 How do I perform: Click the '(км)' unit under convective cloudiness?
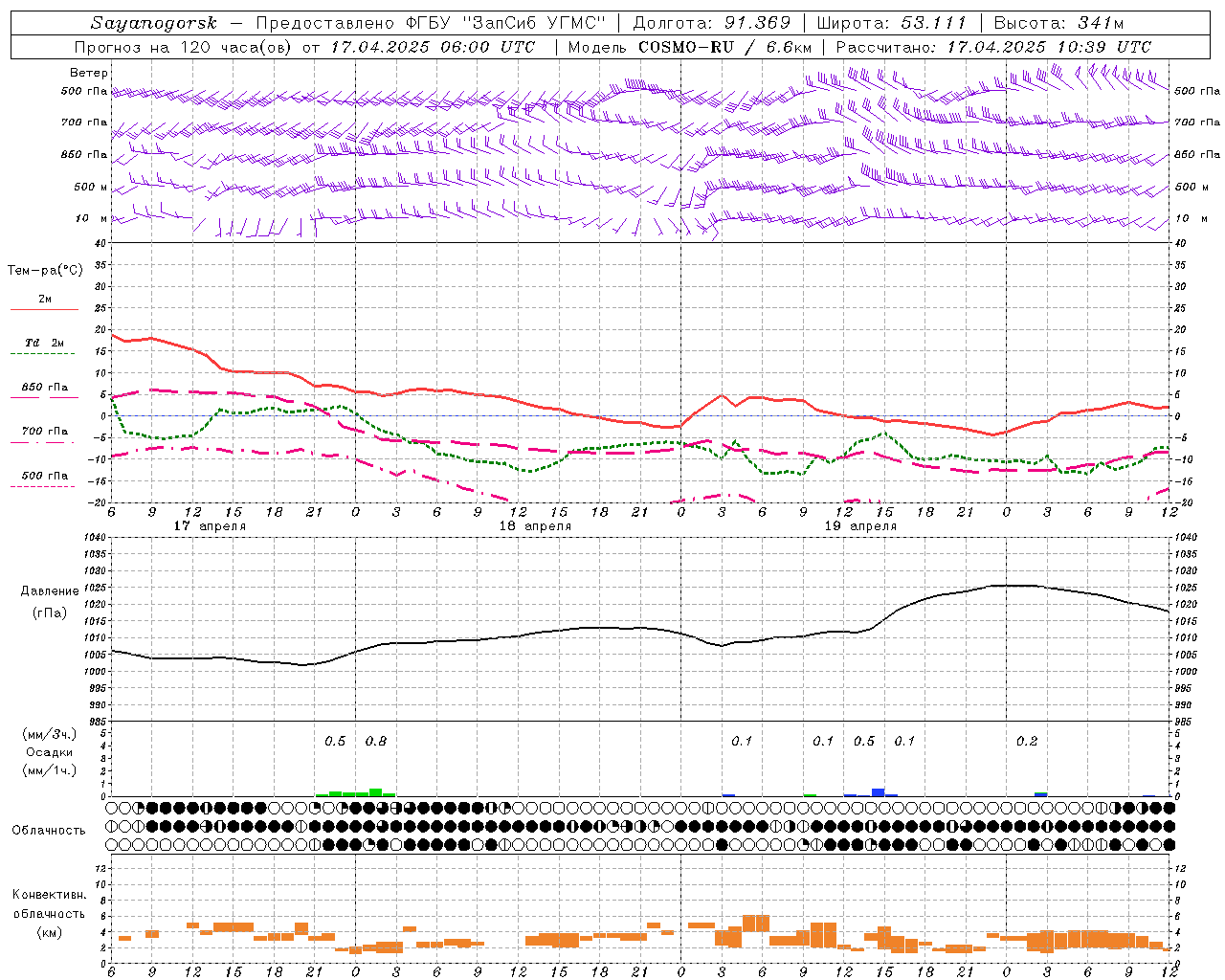(x=50, y=932)
